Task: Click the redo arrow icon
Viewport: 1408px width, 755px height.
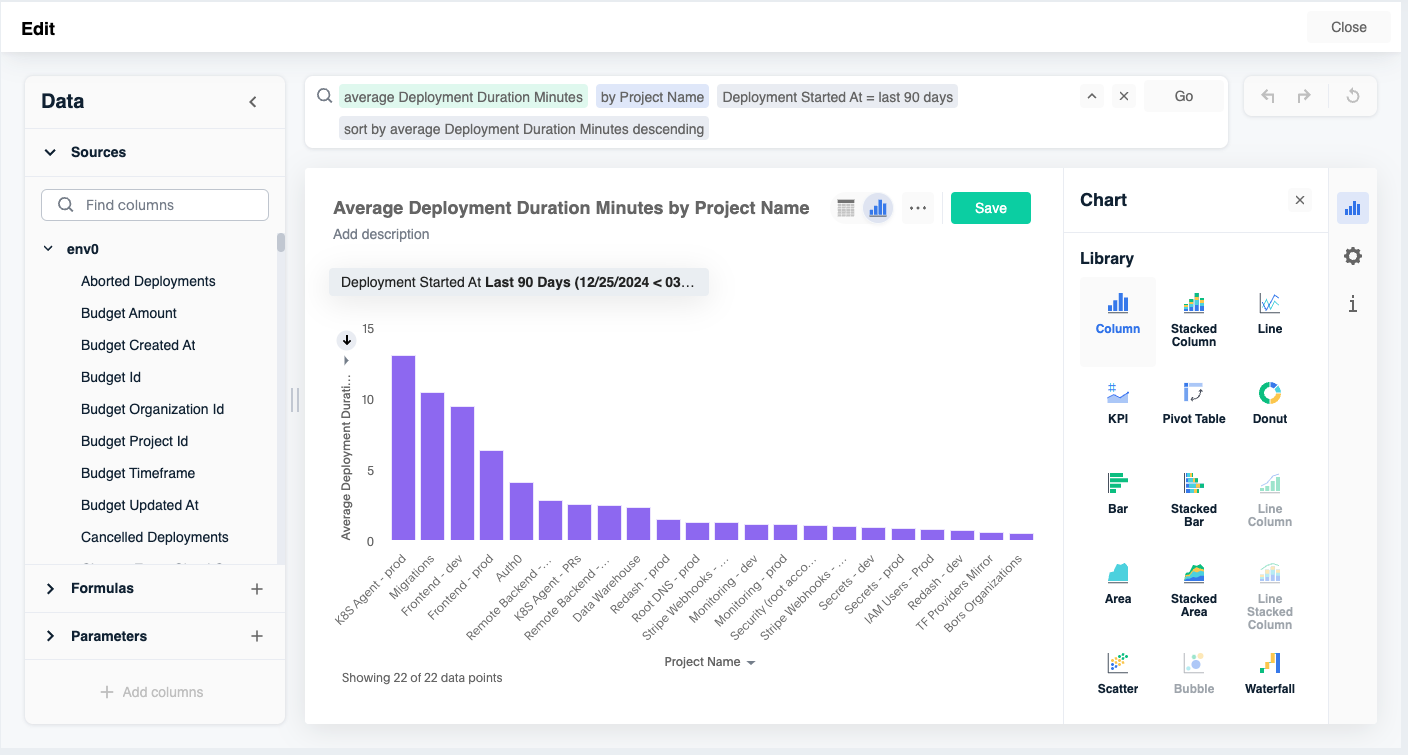Action: point(1304,96)
